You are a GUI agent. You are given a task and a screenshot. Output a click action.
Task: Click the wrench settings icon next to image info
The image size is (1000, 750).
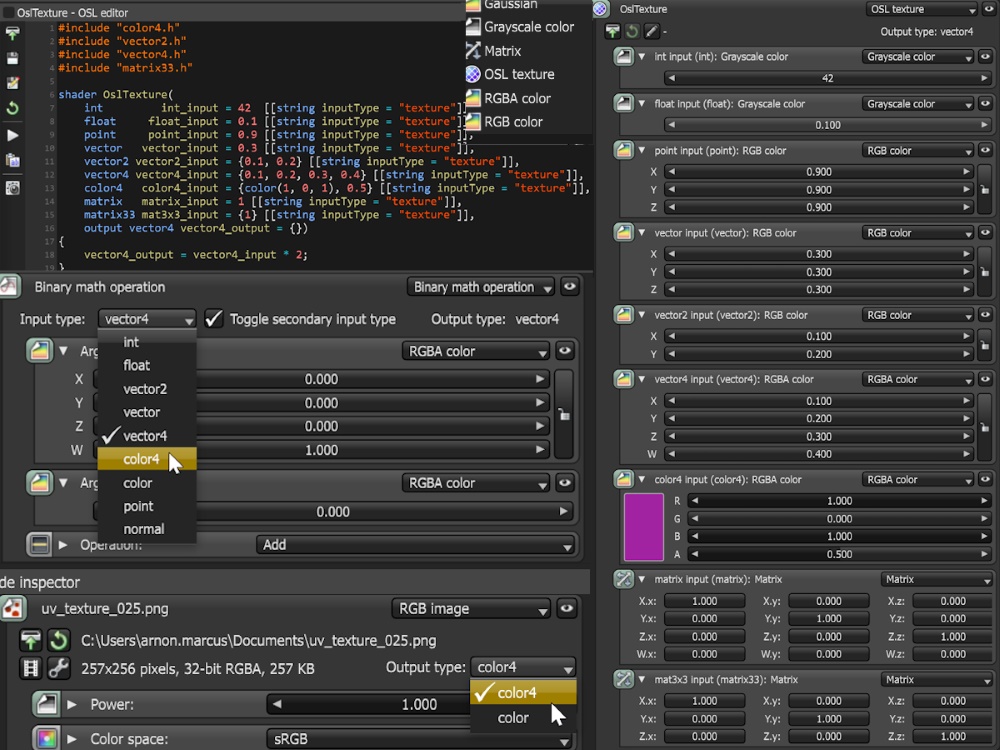coord(59,668)
